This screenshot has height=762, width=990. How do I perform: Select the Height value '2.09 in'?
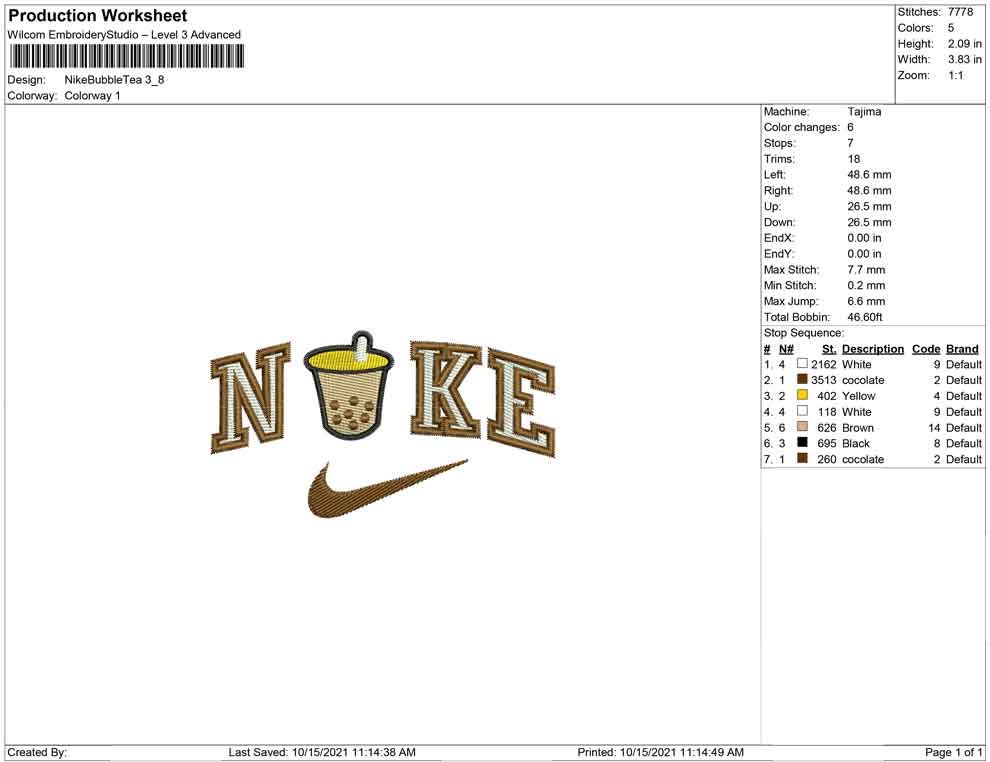tap(965, 44)
